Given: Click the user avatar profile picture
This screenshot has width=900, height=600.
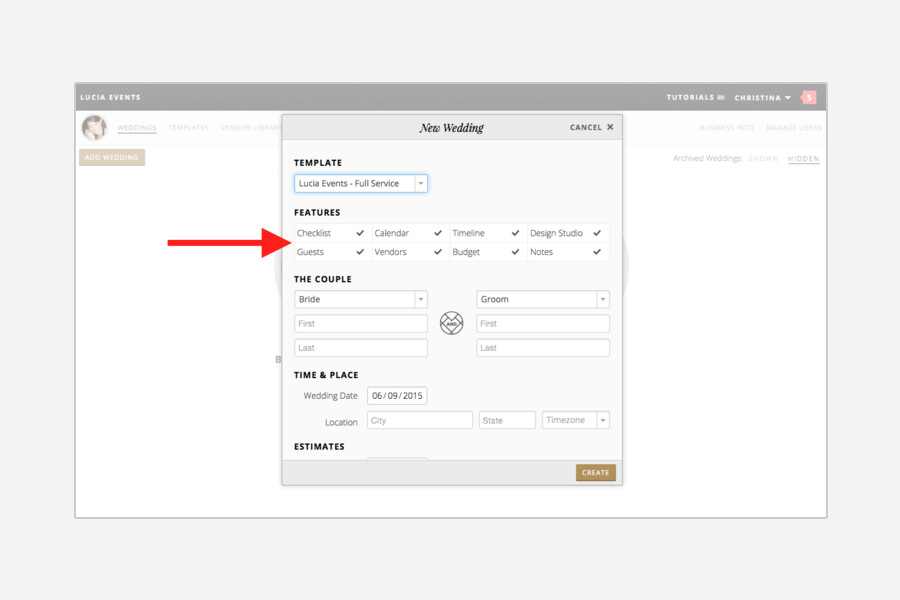Looking at the screenshot, I should click(94, 128).
